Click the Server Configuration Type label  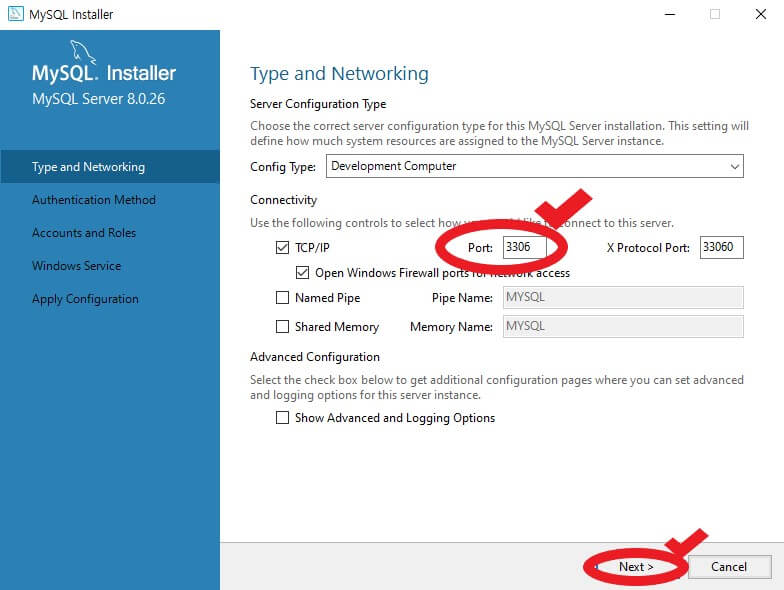pyautogui.click(x=318, y=104)
